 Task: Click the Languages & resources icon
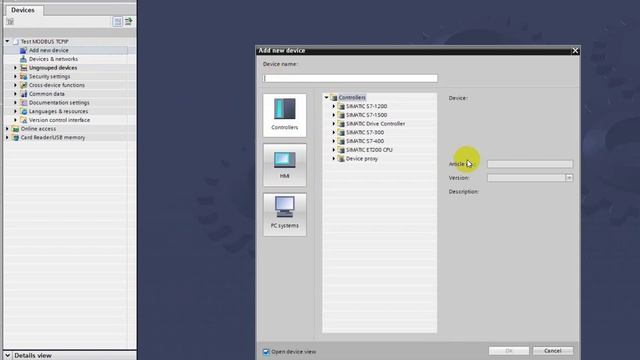[24, 111]
